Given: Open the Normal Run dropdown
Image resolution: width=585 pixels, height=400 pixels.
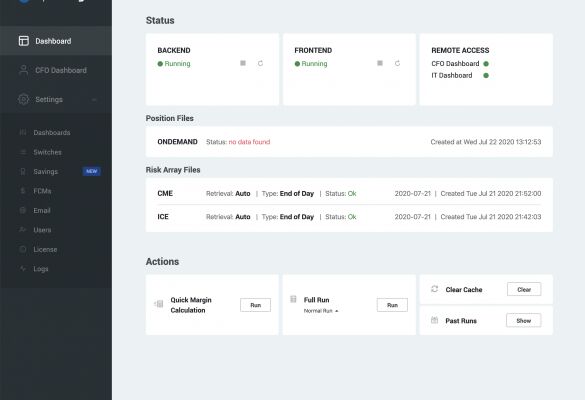Looking at the screenshot, I should (x=321, y=311).
